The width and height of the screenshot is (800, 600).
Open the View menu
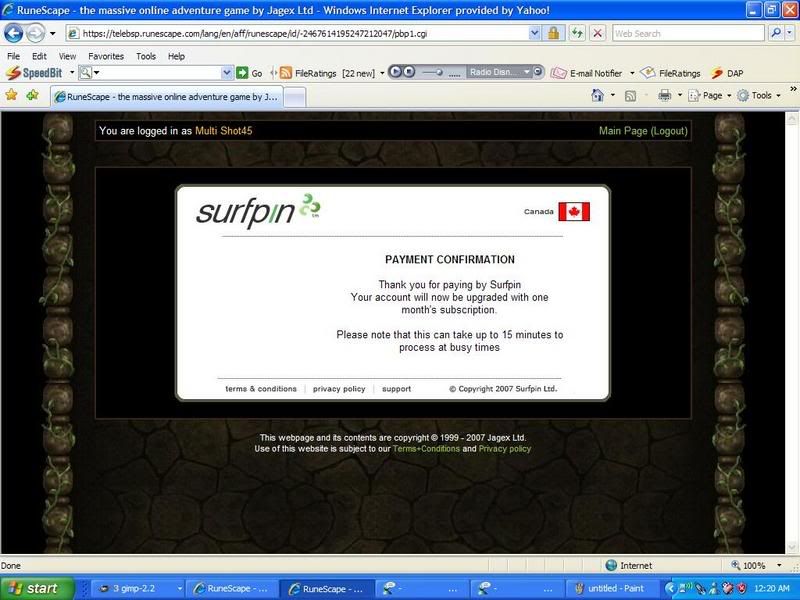(x=67, y=56)
